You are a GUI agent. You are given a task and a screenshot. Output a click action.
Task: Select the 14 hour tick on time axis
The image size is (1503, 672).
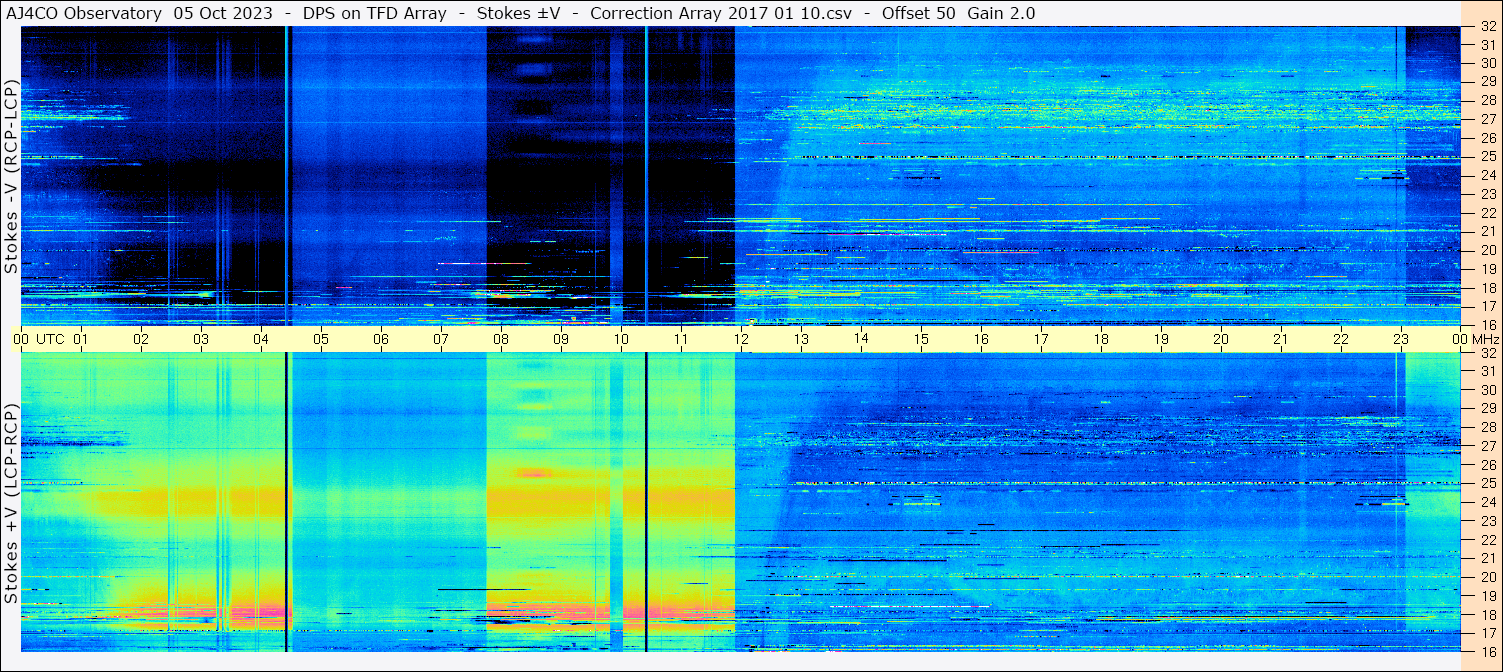pyautogui.click(x=861, y=339)
